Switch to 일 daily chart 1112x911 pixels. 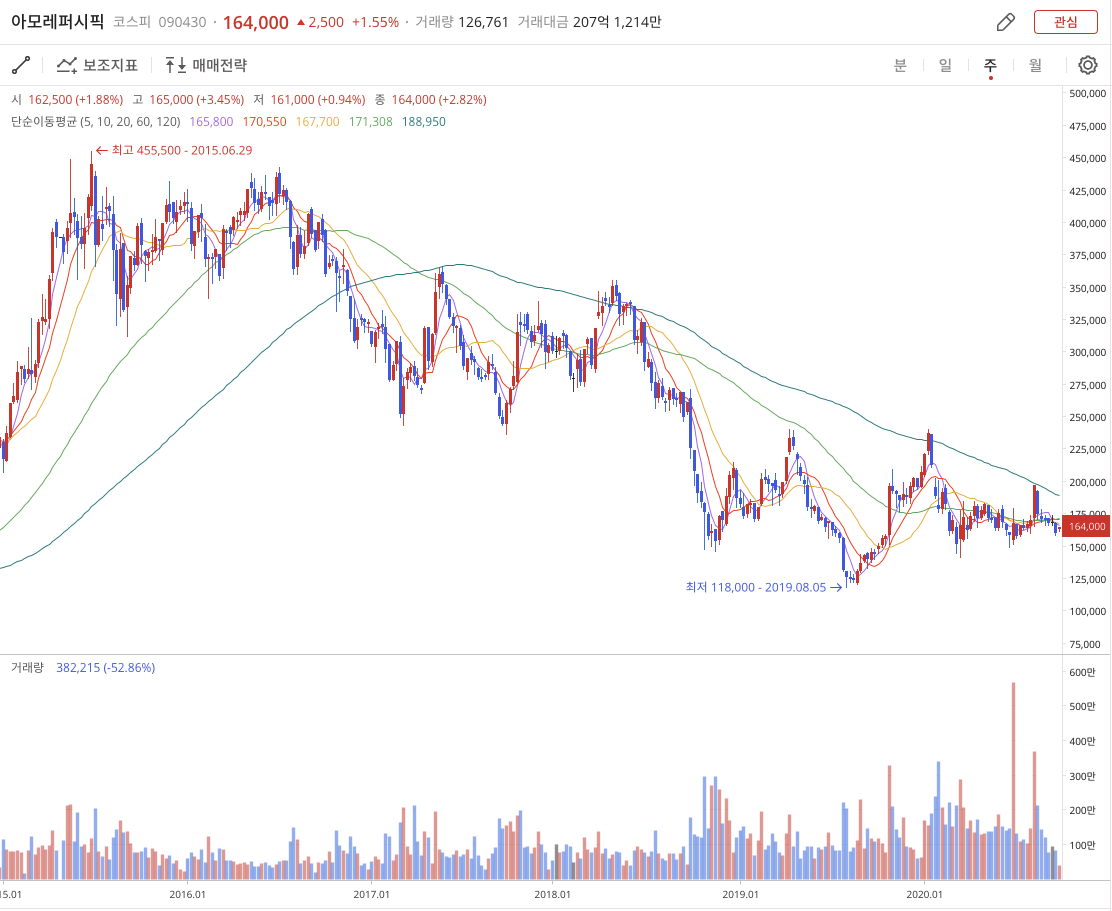(x=945, y=65)
